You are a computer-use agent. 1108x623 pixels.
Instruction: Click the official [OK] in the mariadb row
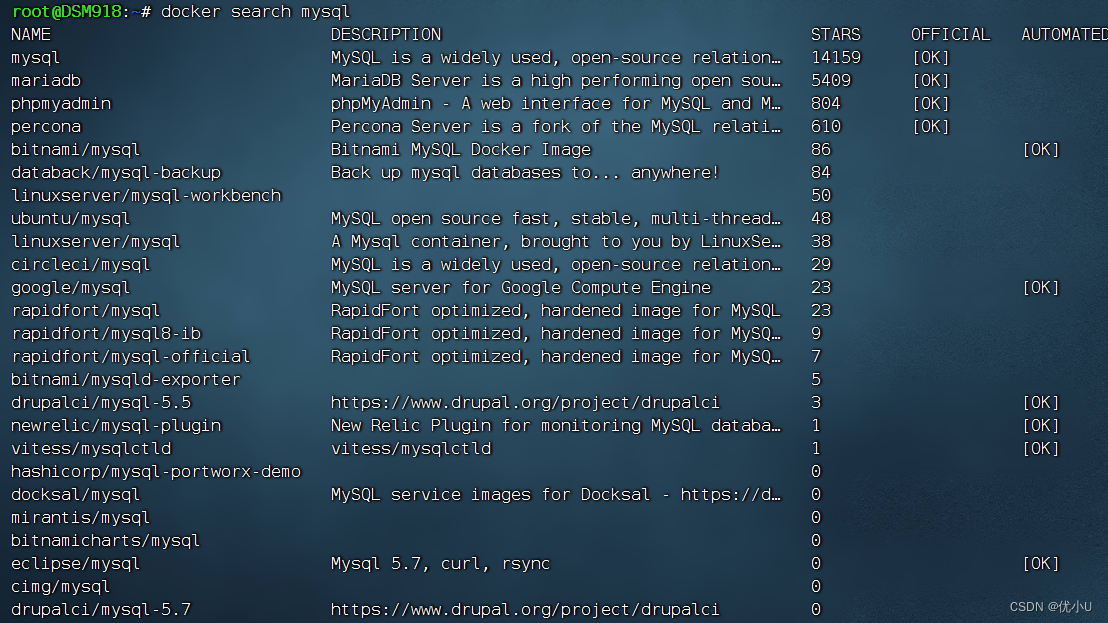(x=931, y=81)
